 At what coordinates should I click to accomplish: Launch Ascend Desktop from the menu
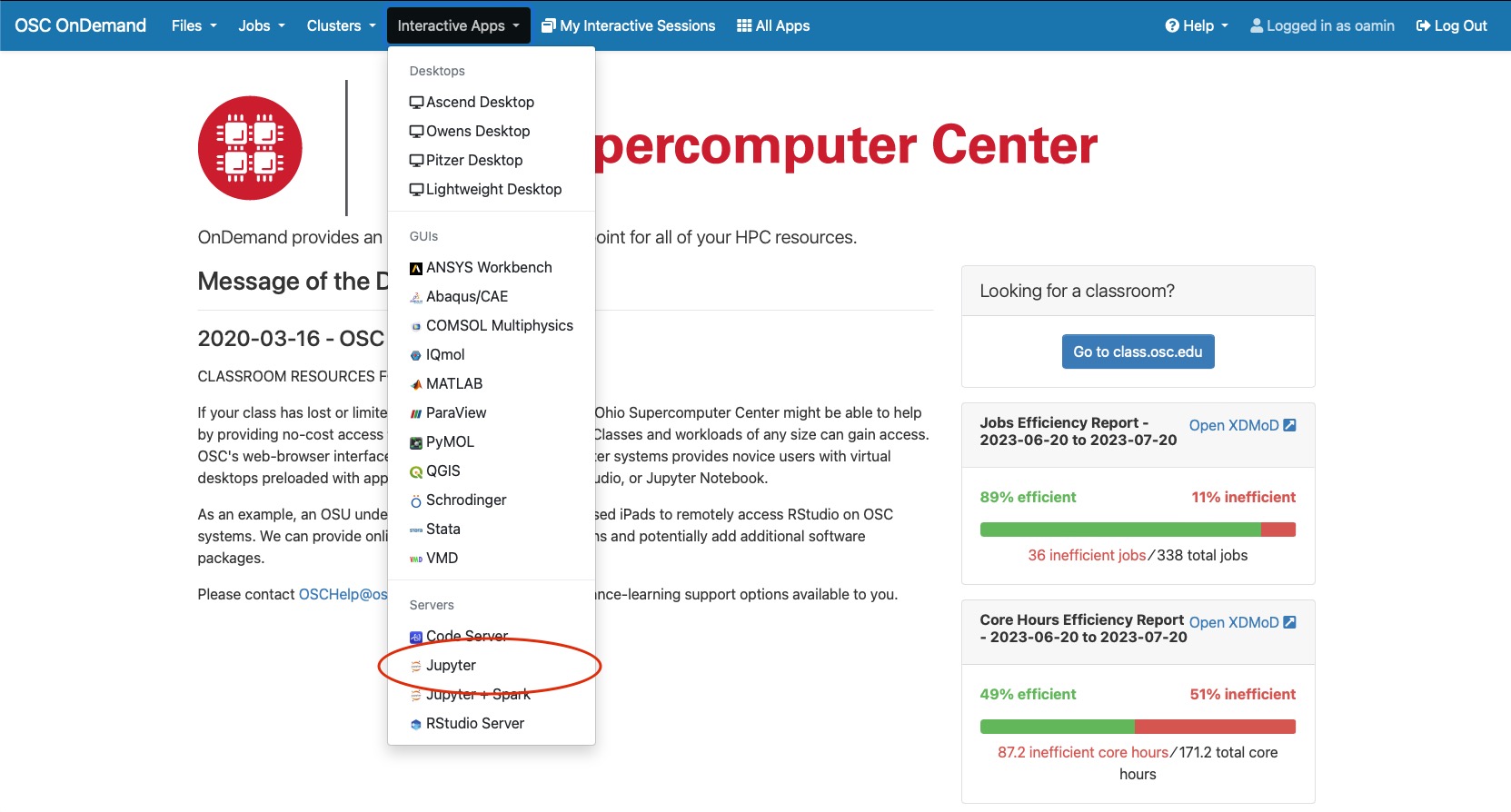492,102
